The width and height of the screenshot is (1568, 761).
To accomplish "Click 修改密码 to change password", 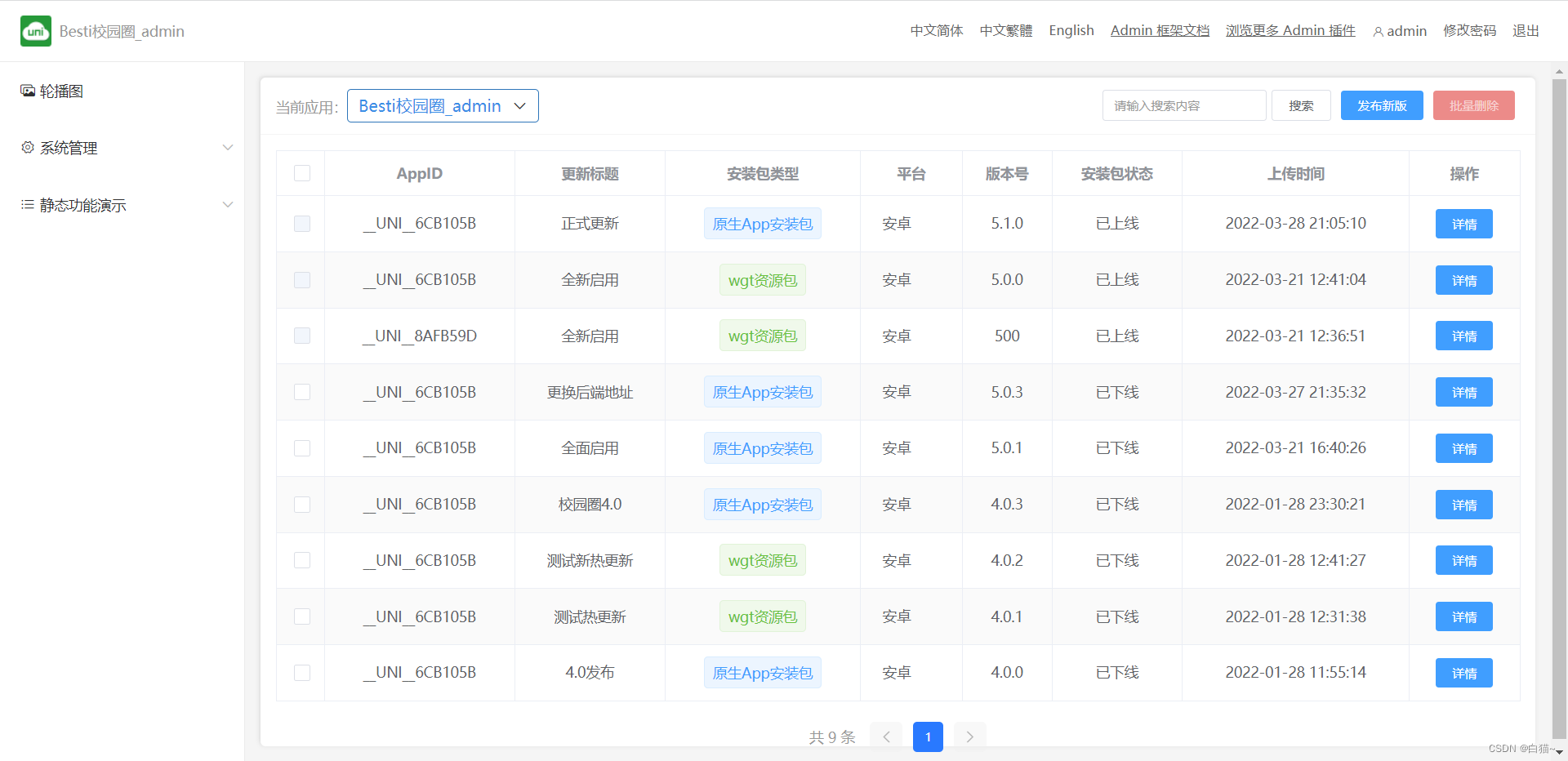I will (x=1469, y=31).
